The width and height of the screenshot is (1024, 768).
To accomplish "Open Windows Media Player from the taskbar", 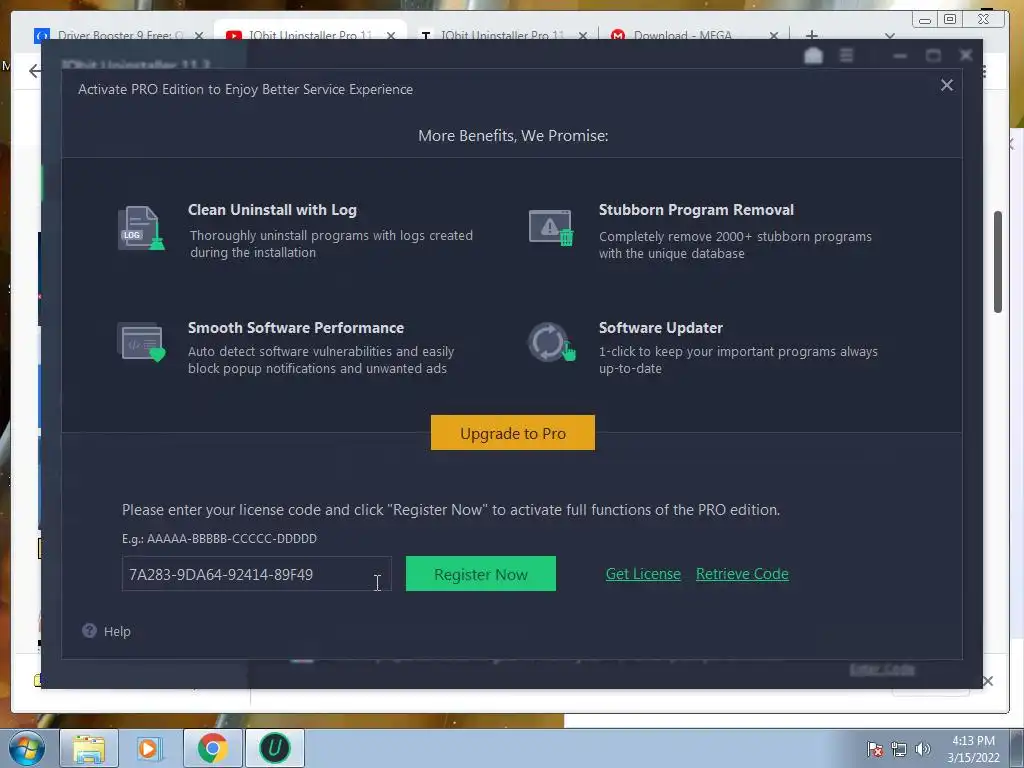I will 148,748.
